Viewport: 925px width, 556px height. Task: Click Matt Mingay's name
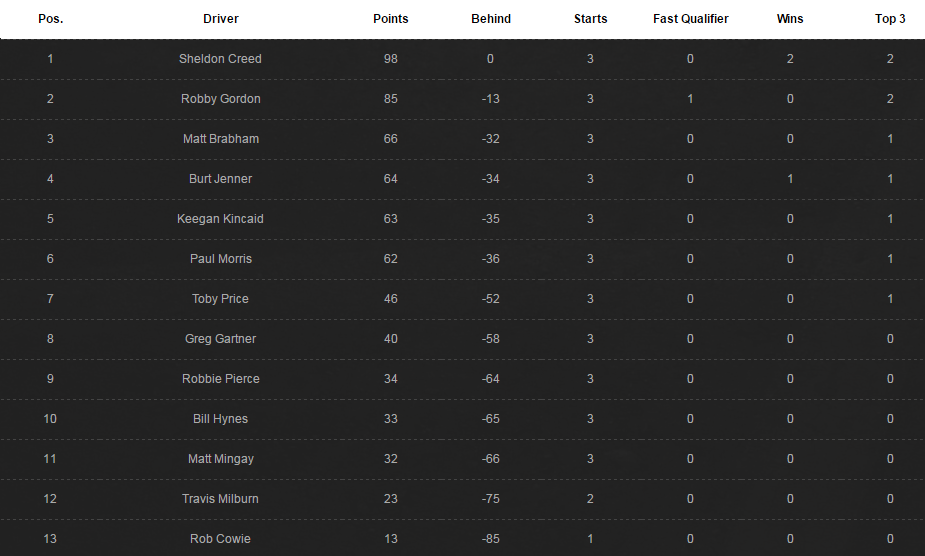[x=221, y=459]
